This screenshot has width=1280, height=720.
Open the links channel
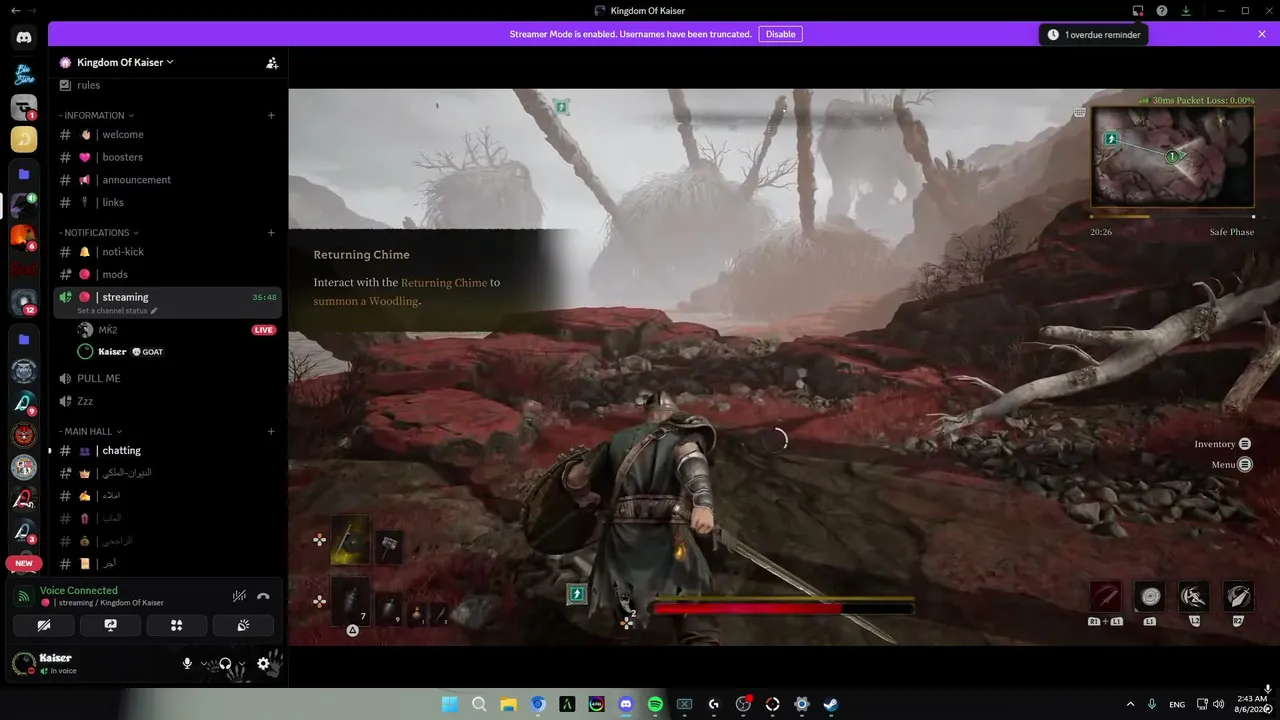tap(167, 203)
